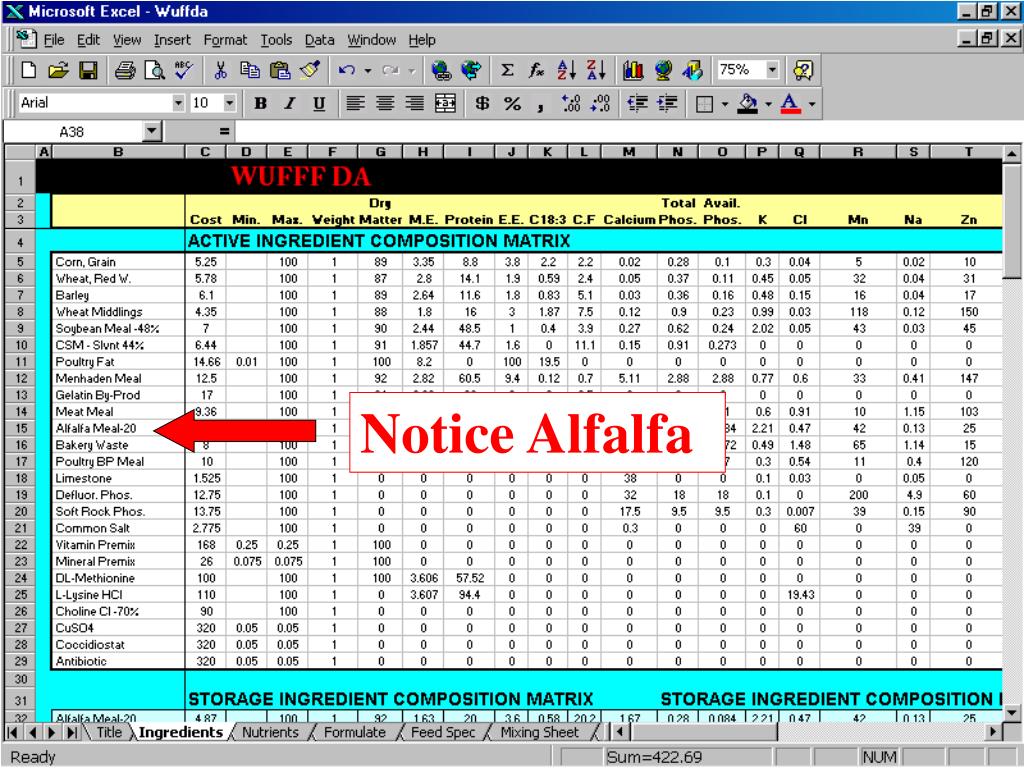Open the Font Color dropdown arrow
This screenshot has width=1024, height=768.
coord(812,104)
